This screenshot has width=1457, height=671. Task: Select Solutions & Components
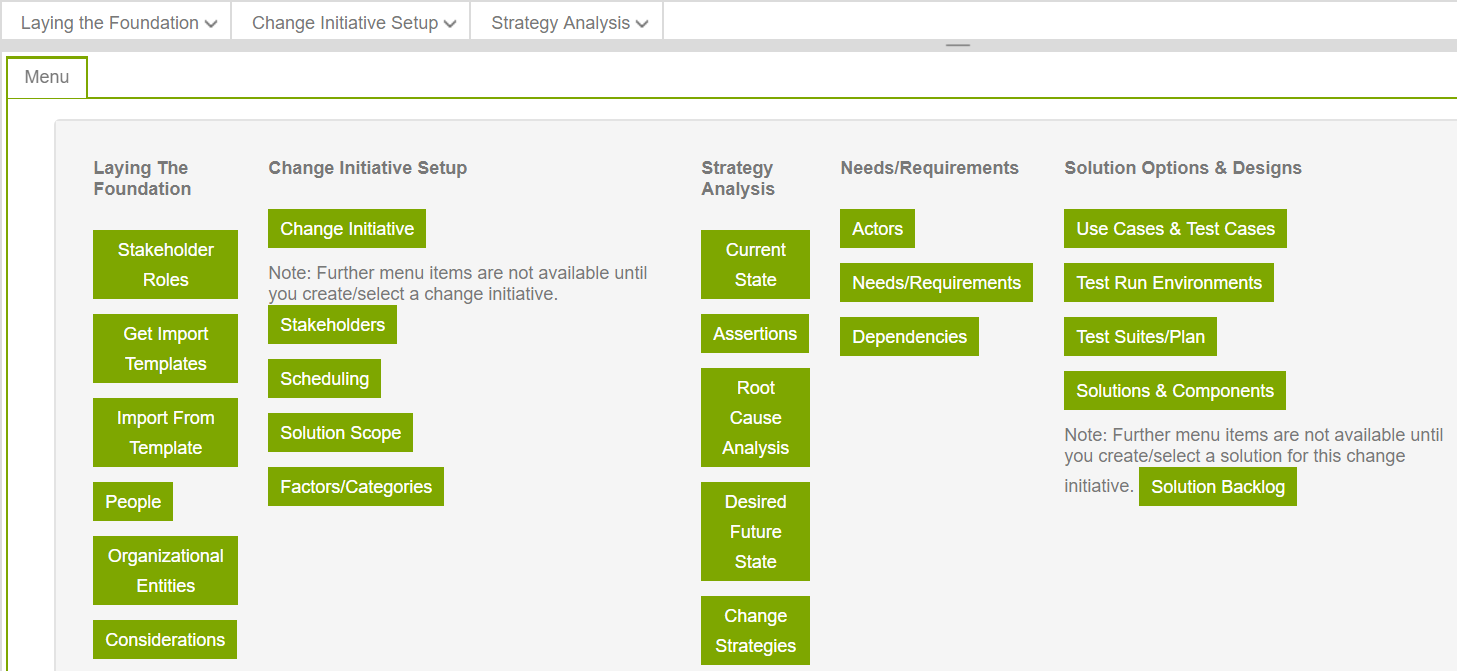tap(1175, 391)
